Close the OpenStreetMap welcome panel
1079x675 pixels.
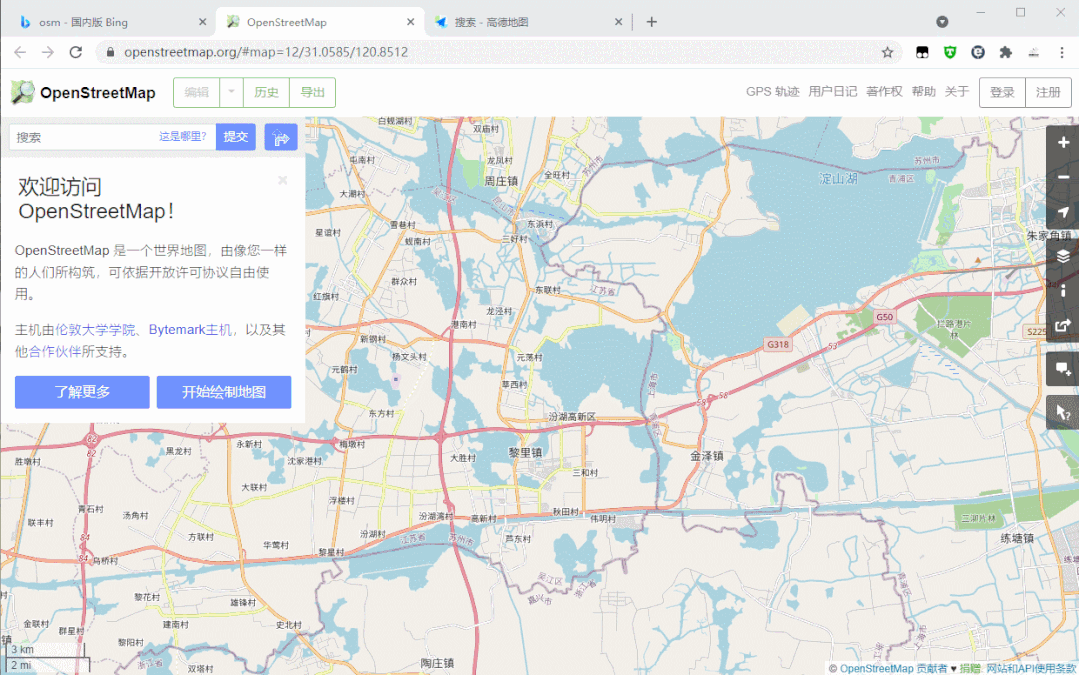282,180
